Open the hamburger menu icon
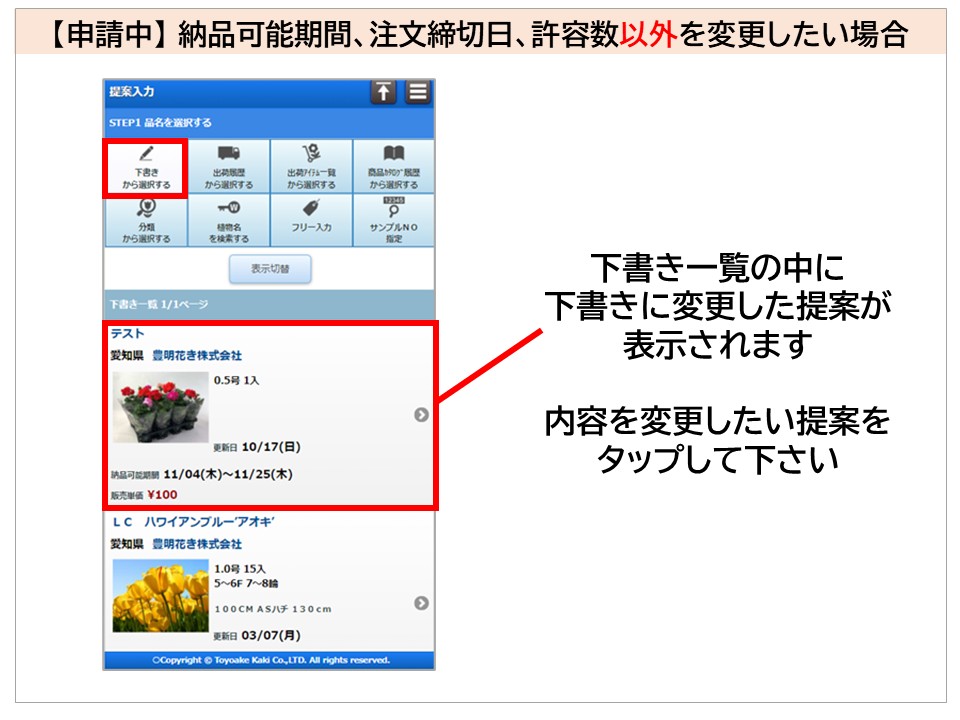This screenshot has width=960, height=720. (418, 92)
